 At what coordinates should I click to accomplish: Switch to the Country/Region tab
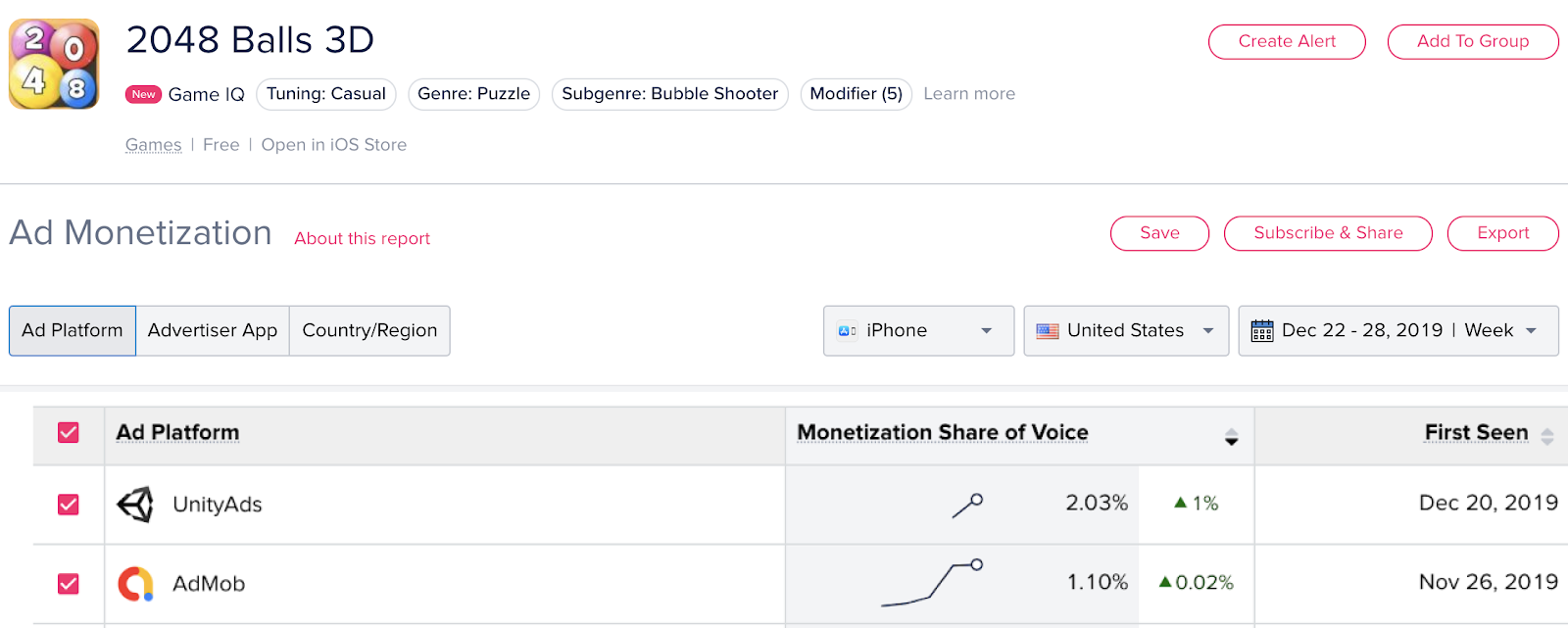(369, 331)
